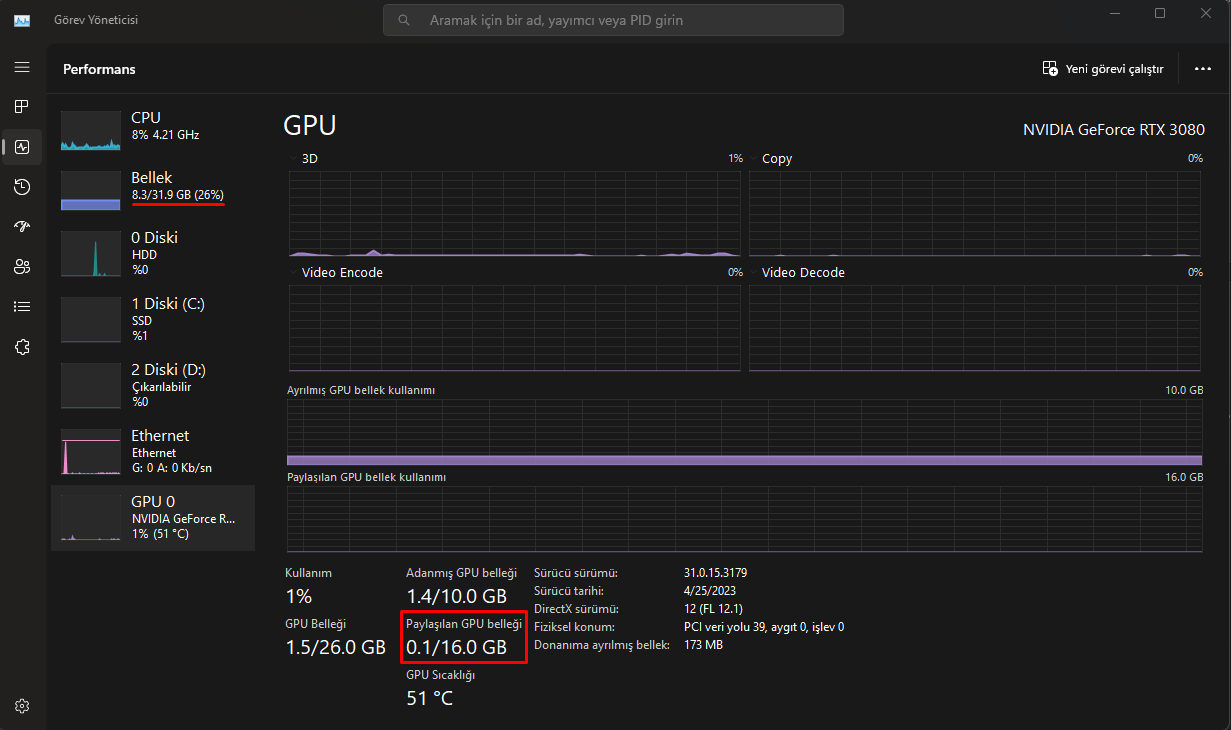Open the Details page icon
Image resolution: width=1231 pixels, height=730 pixels.
[22, 307]
